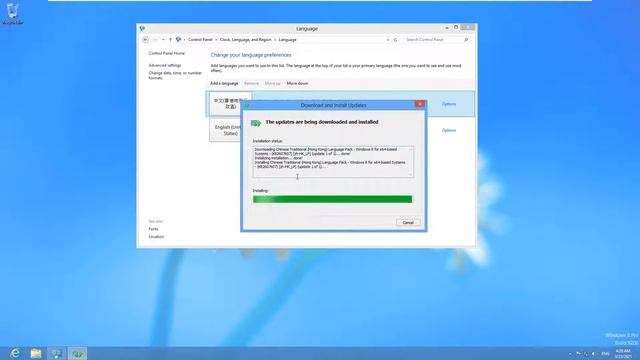Maximize the Language window

(x=456, y=27)
